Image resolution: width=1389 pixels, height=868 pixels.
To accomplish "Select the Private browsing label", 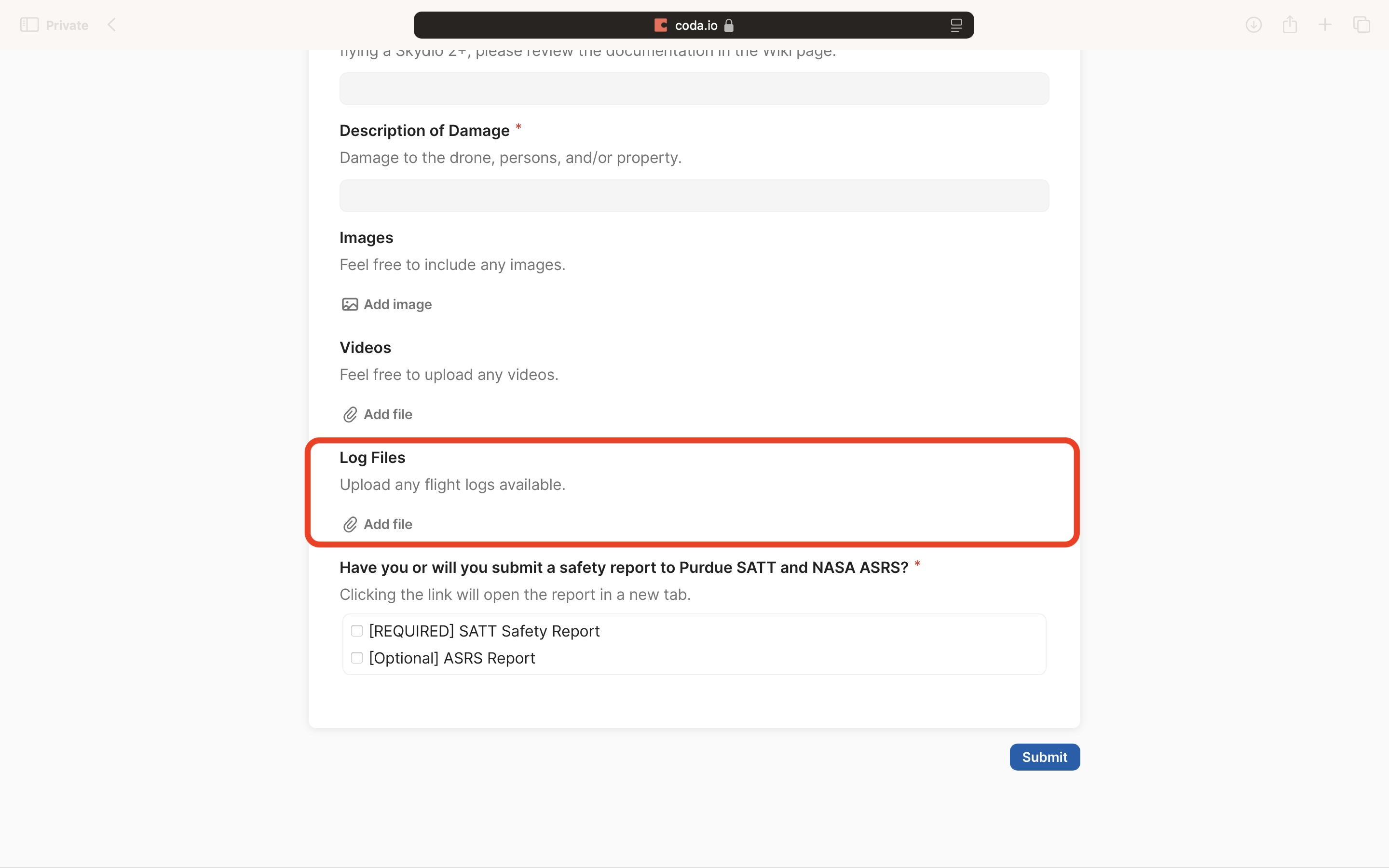I will coord(67,25).
